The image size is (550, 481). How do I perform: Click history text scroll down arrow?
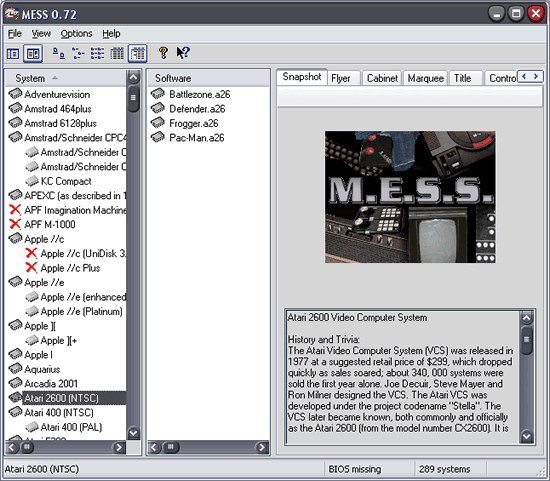tap(527, 436)
